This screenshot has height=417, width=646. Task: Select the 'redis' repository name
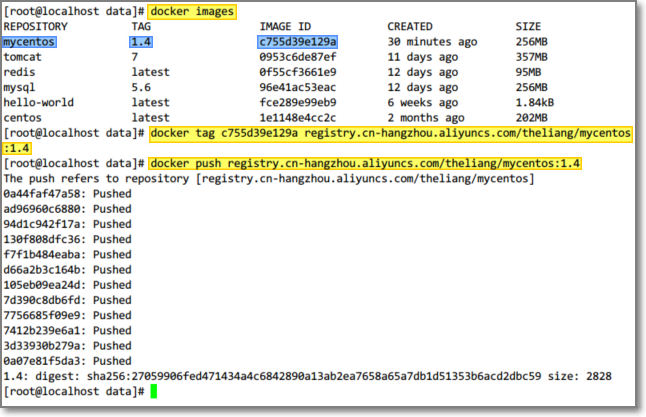pos(19,72)
